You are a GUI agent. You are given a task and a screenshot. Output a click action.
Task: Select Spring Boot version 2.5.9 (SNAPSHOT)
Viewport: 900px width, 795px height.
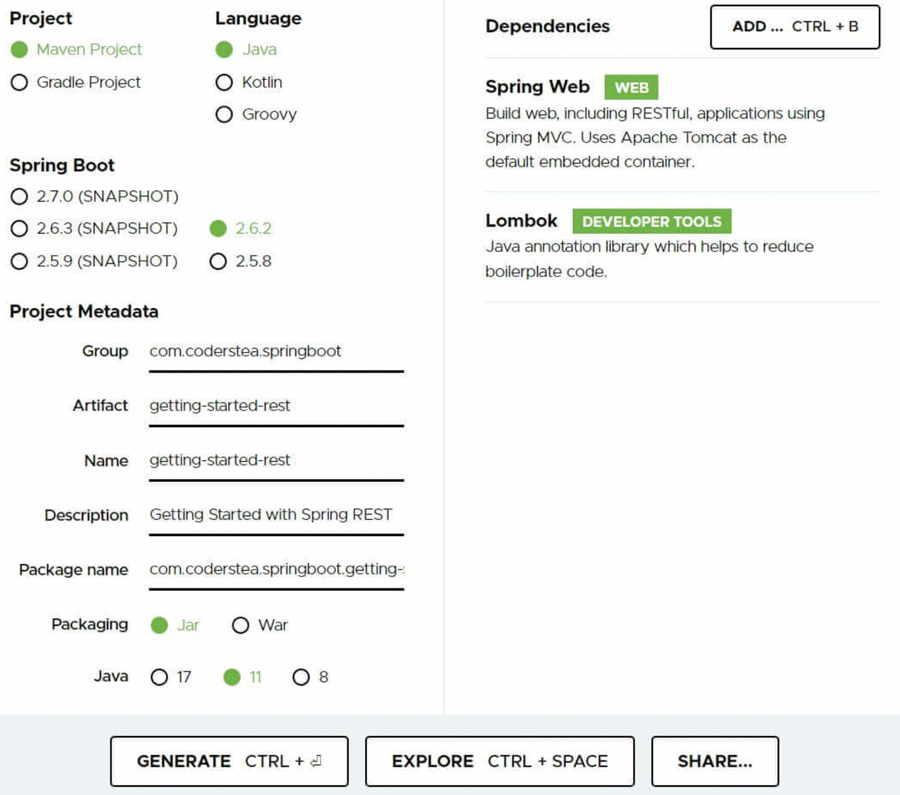[x=18, y=261]
